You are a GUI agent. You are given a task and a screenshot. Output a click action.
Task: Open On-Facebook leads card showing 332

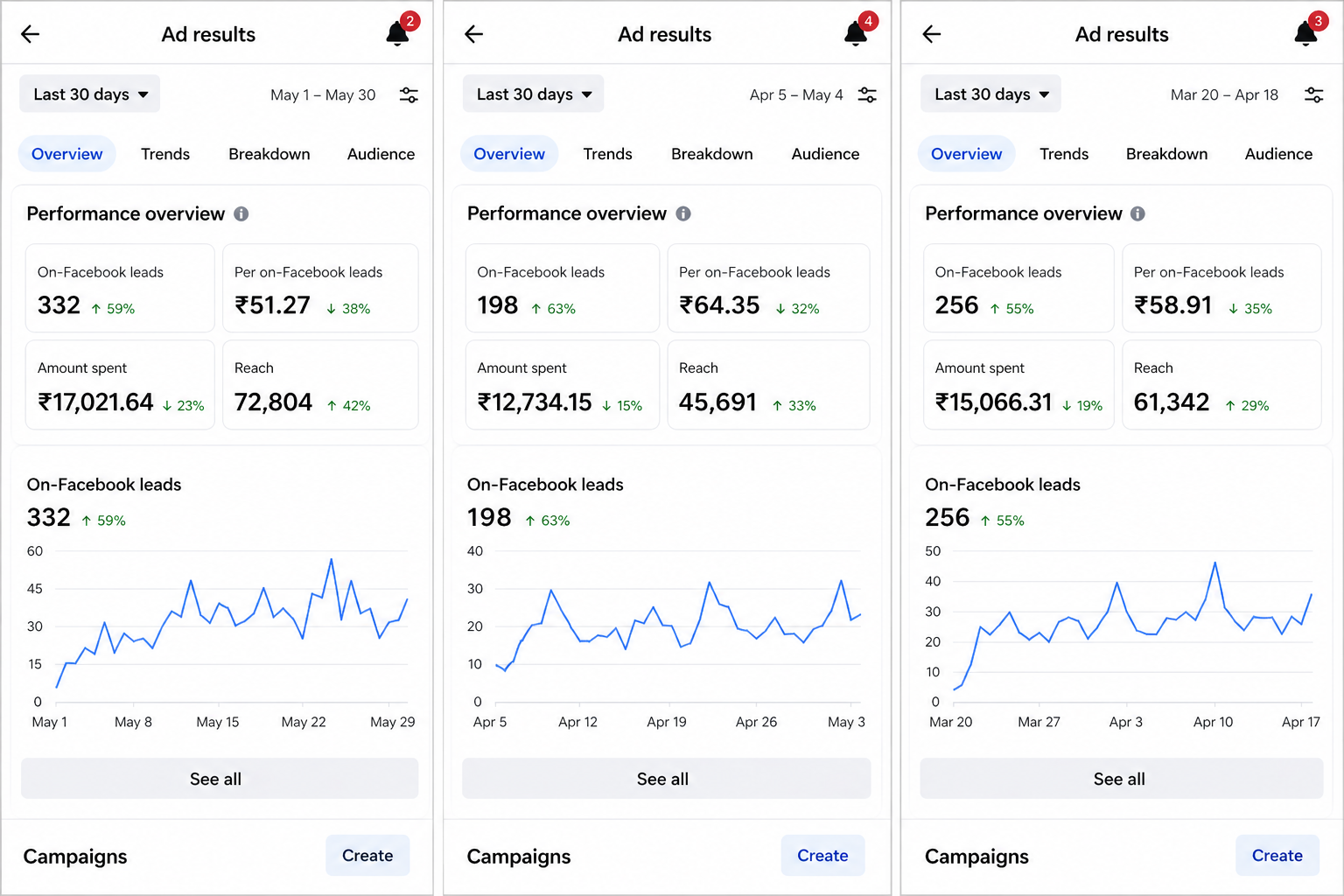(120, 288)
